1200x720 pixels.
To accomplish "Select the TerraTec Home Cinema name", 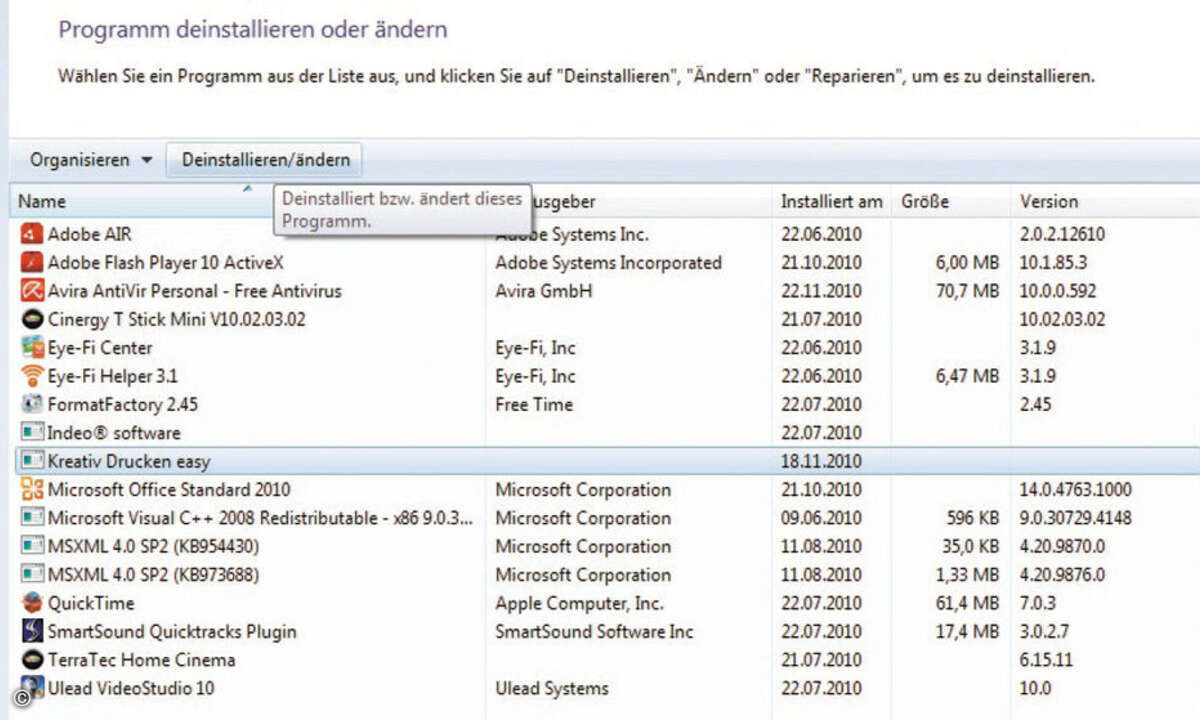I will [x=141, y=660].
